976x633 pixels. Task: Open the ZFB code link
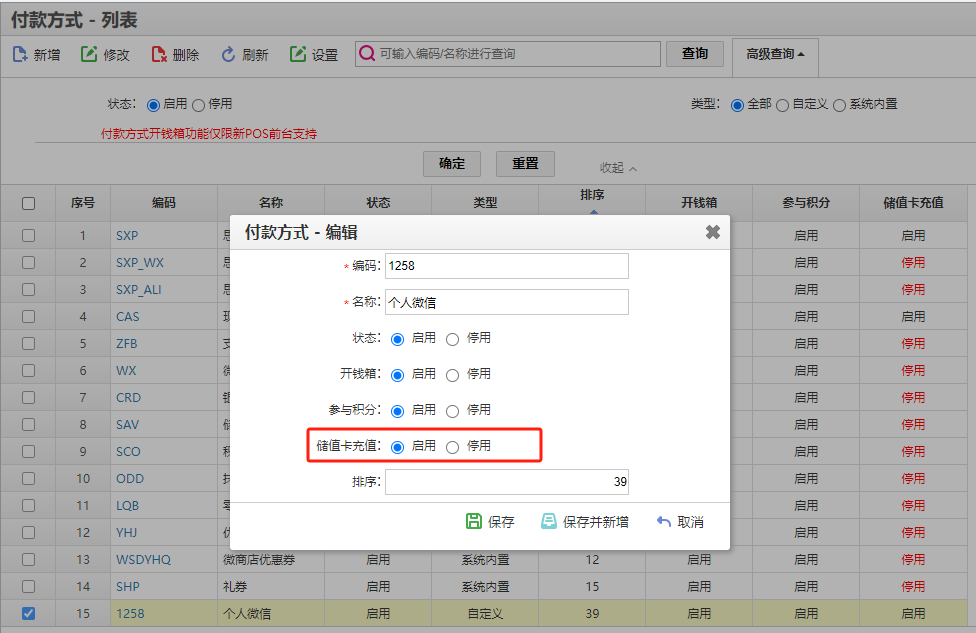click(126, 344)
